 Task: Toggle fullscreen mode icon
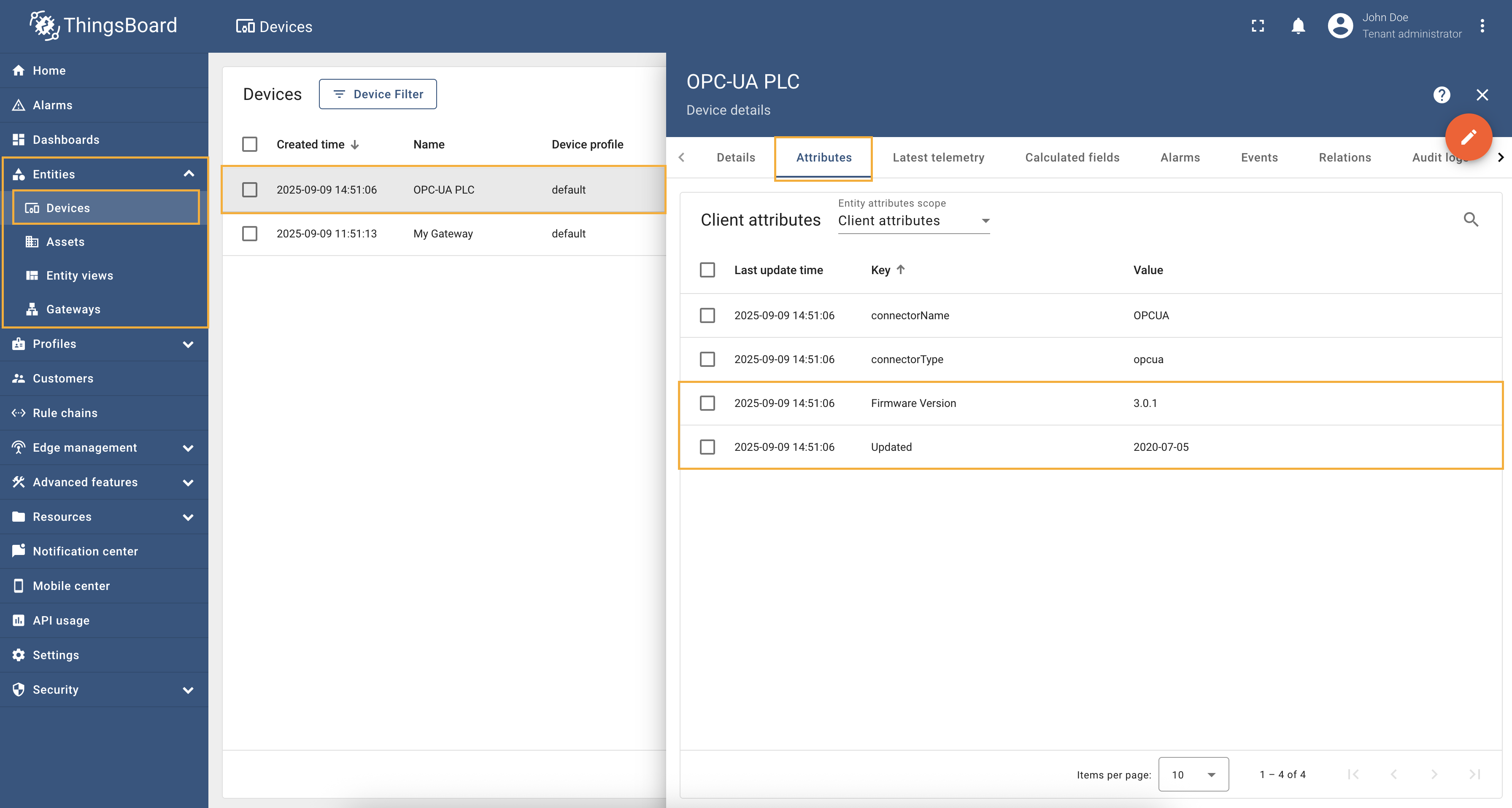(x=1257, y=26)
